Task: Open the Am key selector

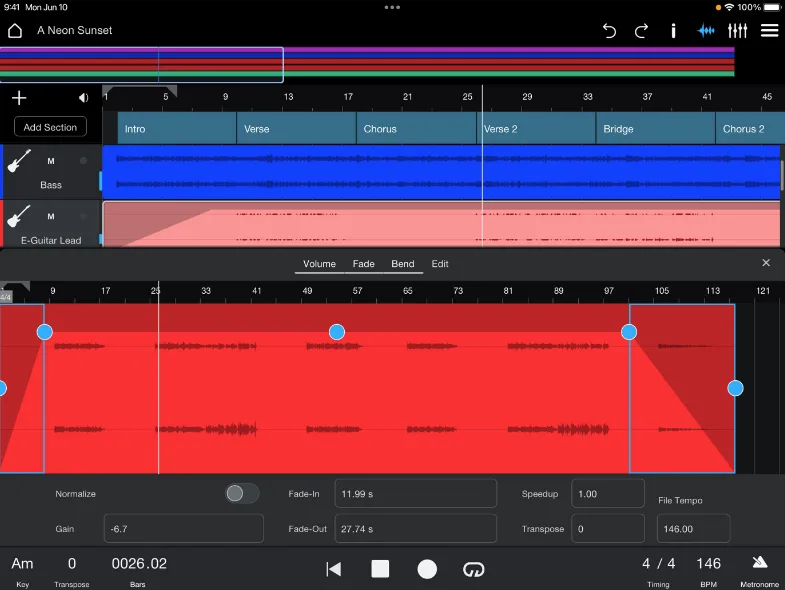Action: 23,570
